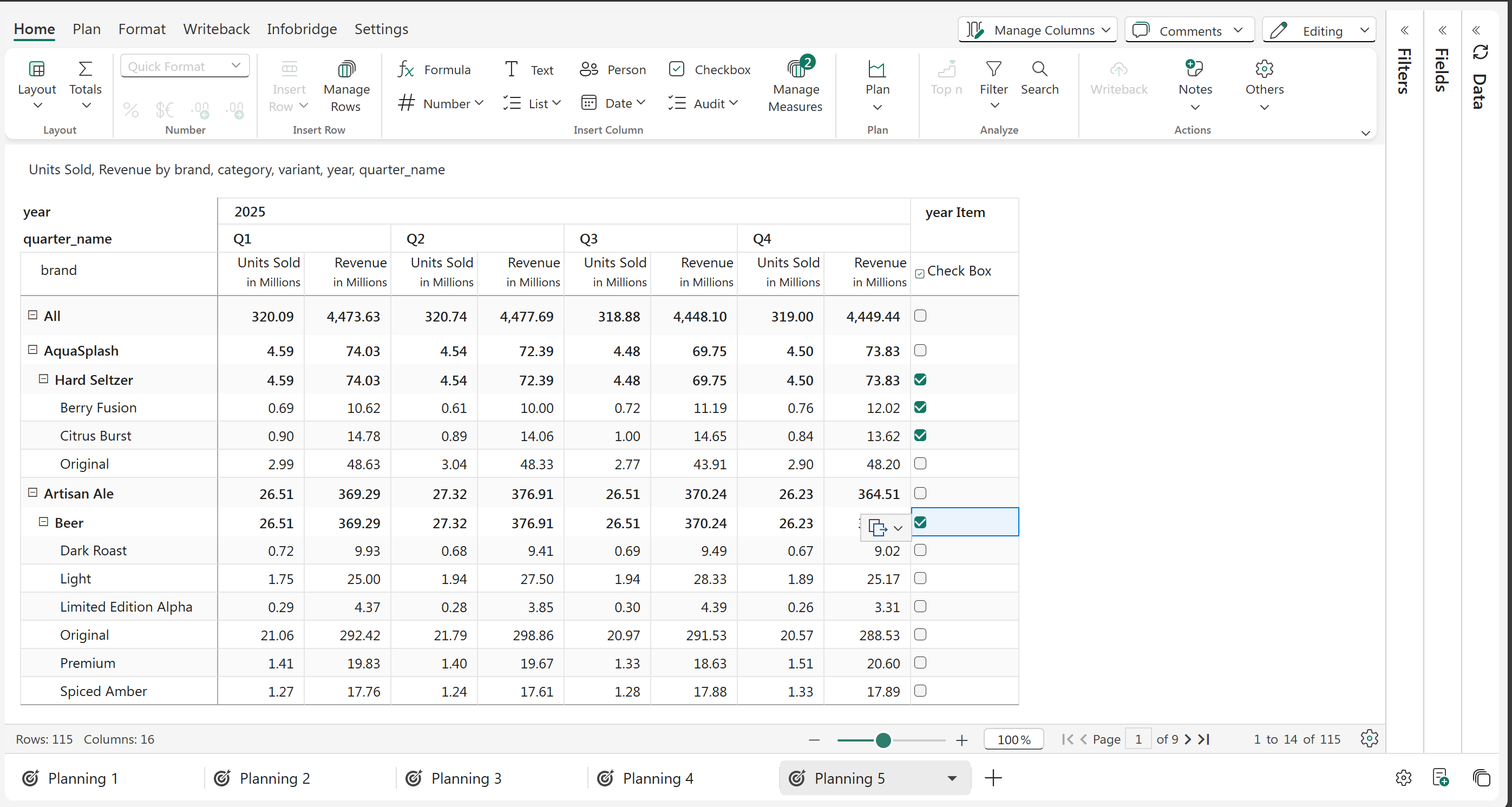Click the Search magnifier icon

click(1039, 70)
